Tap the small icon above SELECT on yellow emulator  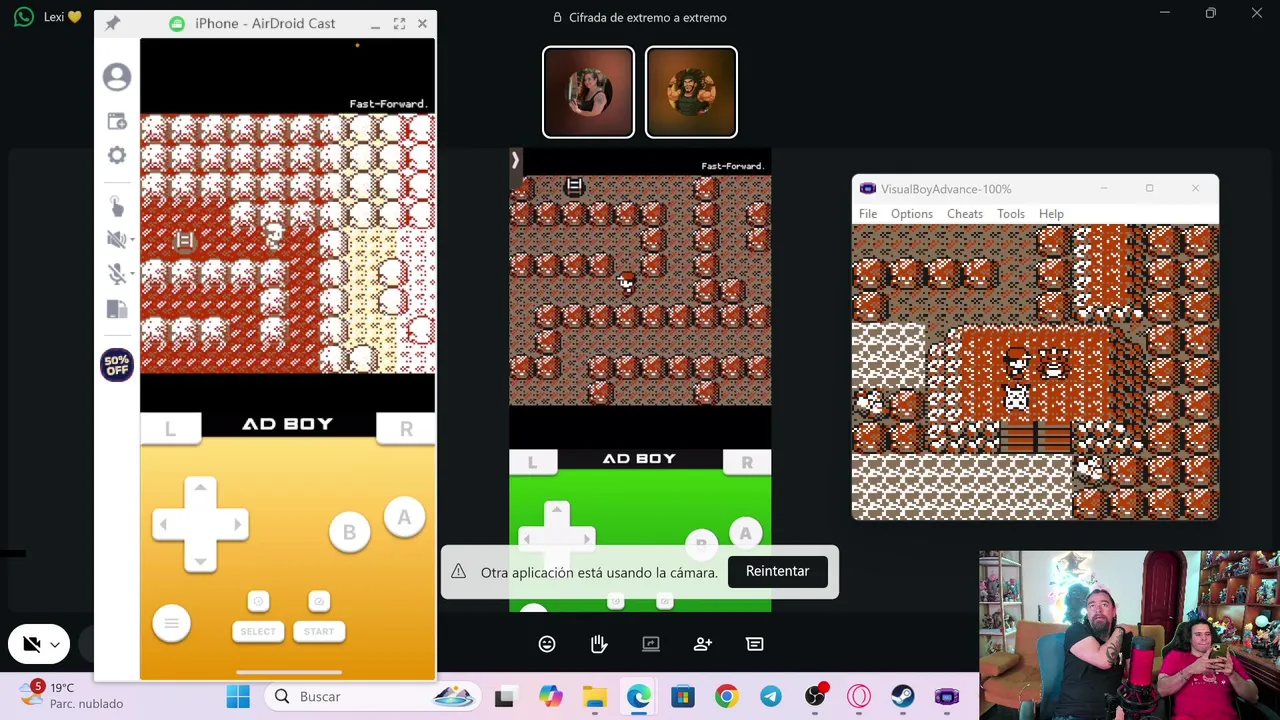[258, 601]
